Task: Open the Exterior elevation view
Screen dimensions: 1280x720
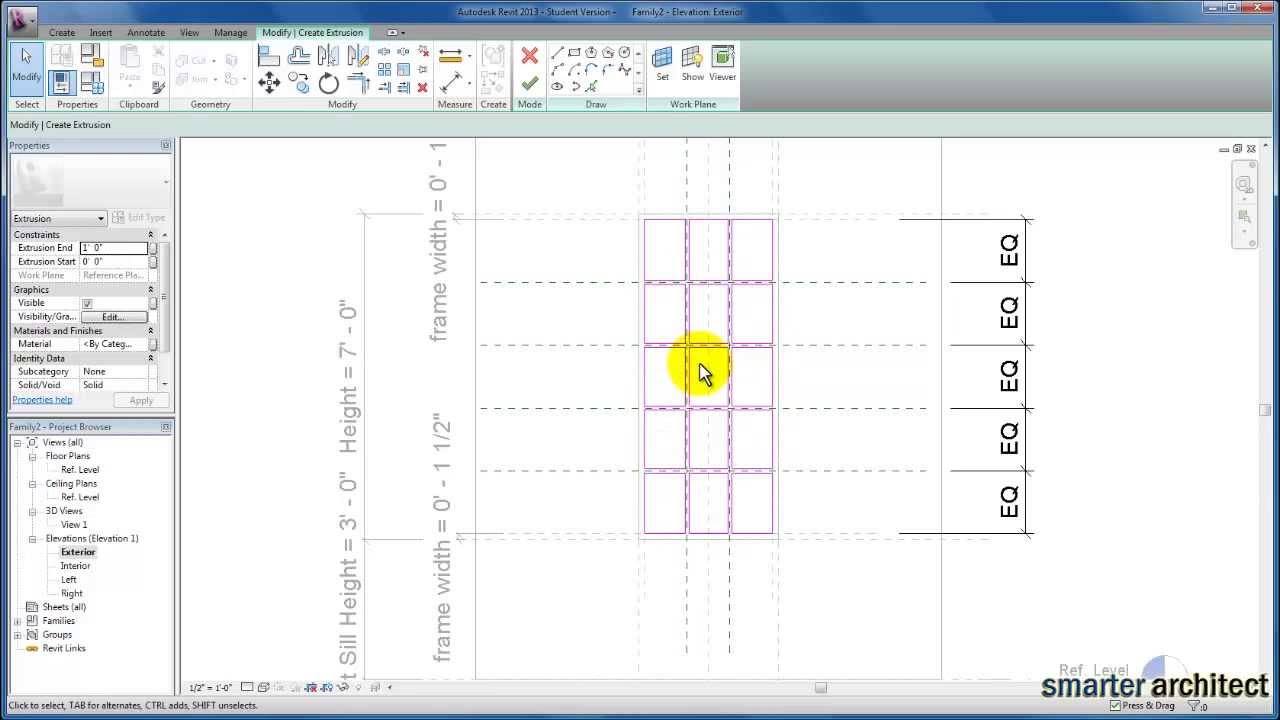Action: coord(78,552)
